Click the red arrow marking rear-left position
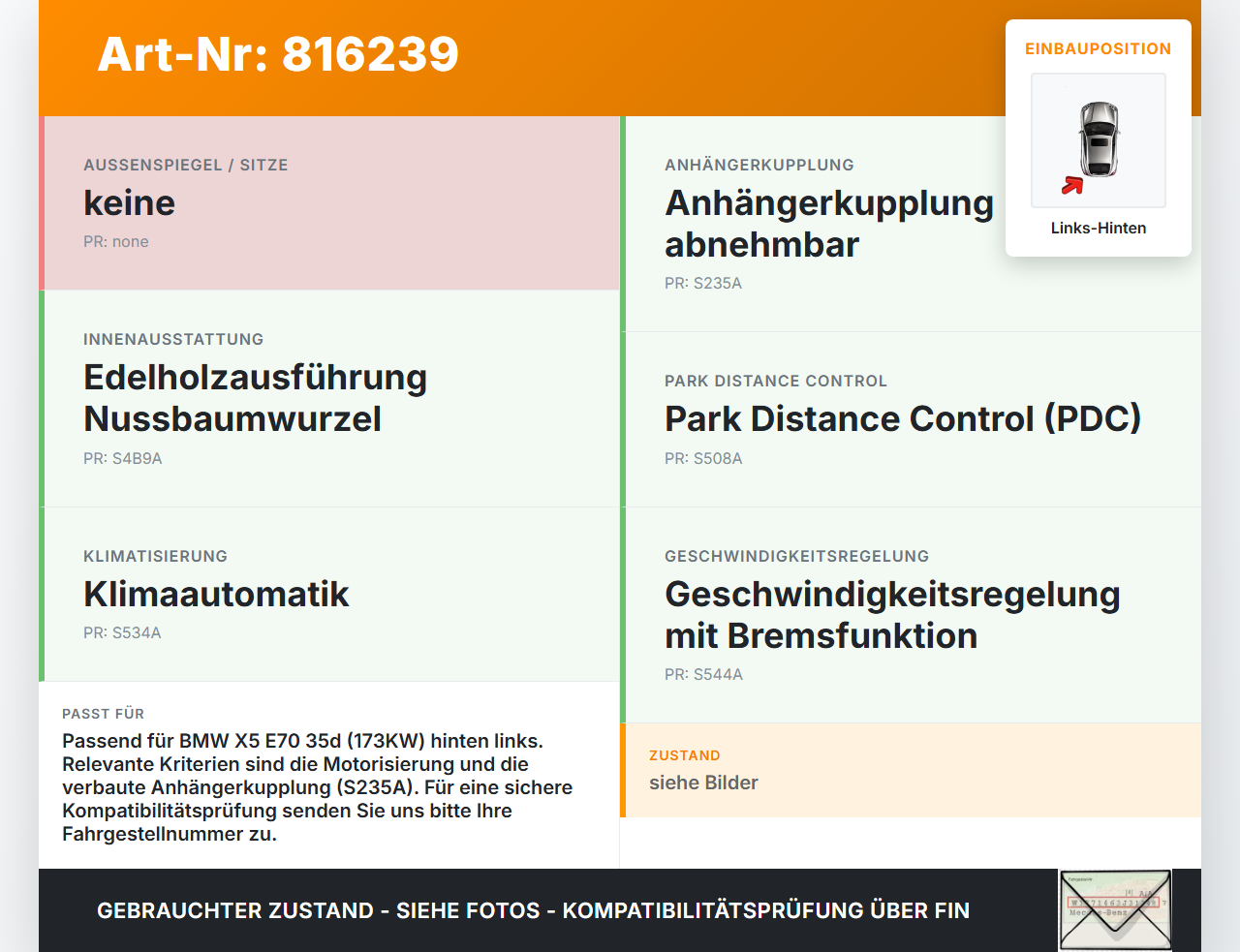This screenshot has height=952, width=1240. [x=1071, y=185]
